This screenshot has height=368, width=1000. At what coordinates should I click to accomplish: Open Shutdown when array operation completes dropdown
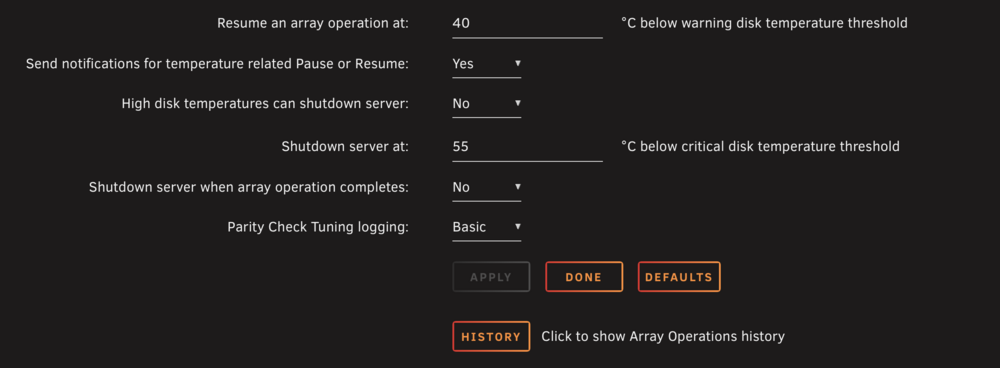click(487, 188)
